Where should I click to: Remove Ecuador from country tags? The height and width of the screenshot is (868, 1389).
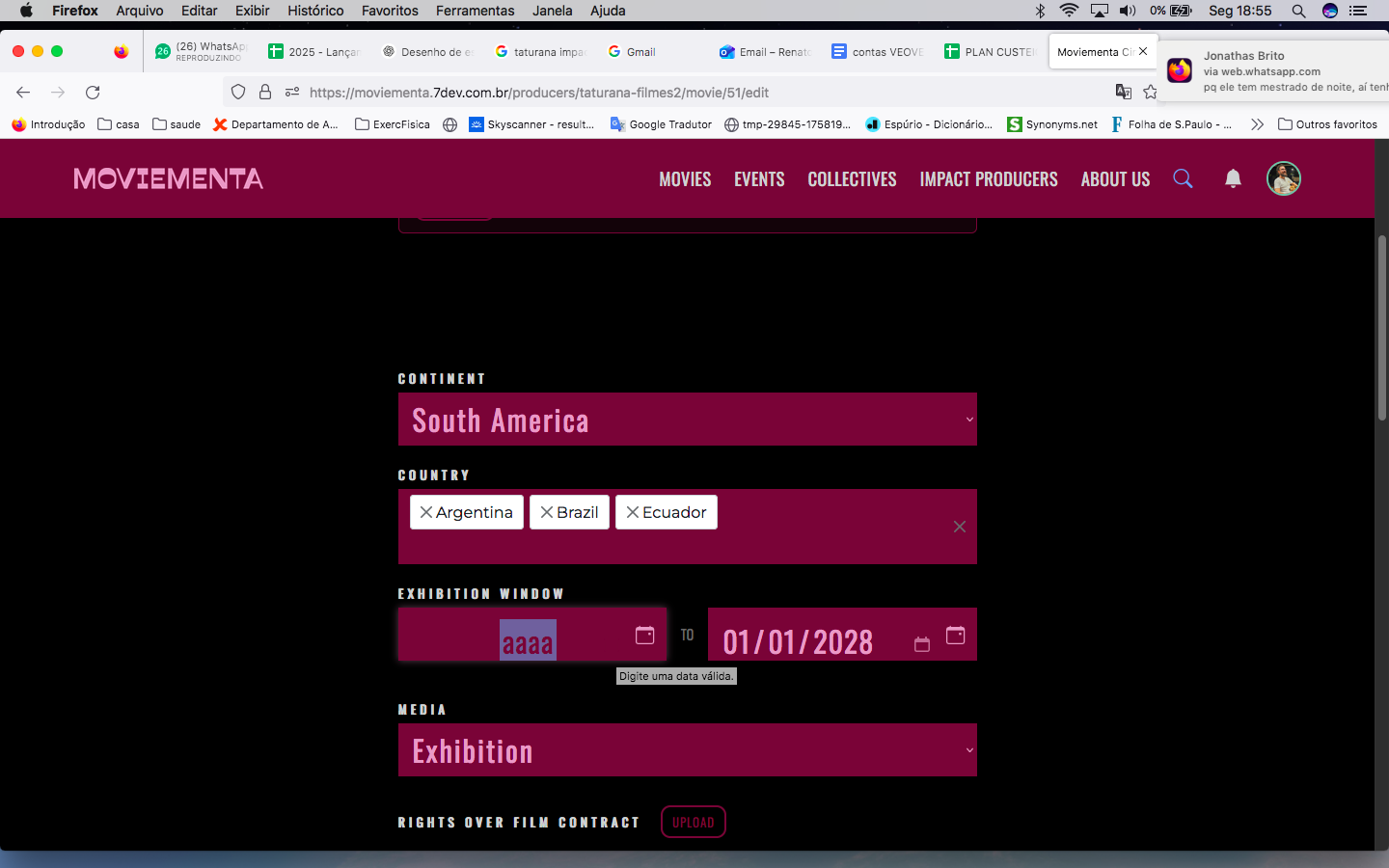[632, 512]
